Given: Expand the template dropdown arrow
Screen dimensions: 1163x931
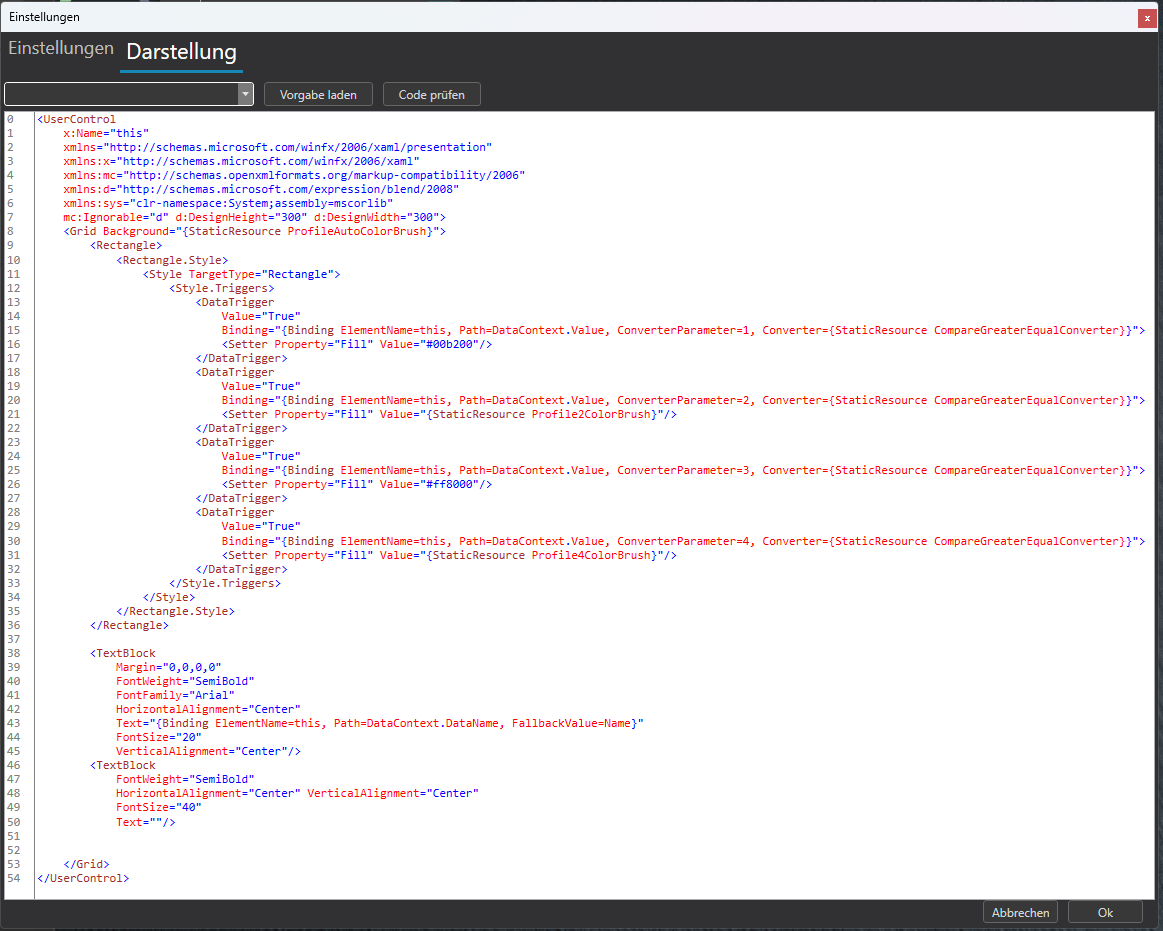Looking at the screenshot, I should (245, 94).
